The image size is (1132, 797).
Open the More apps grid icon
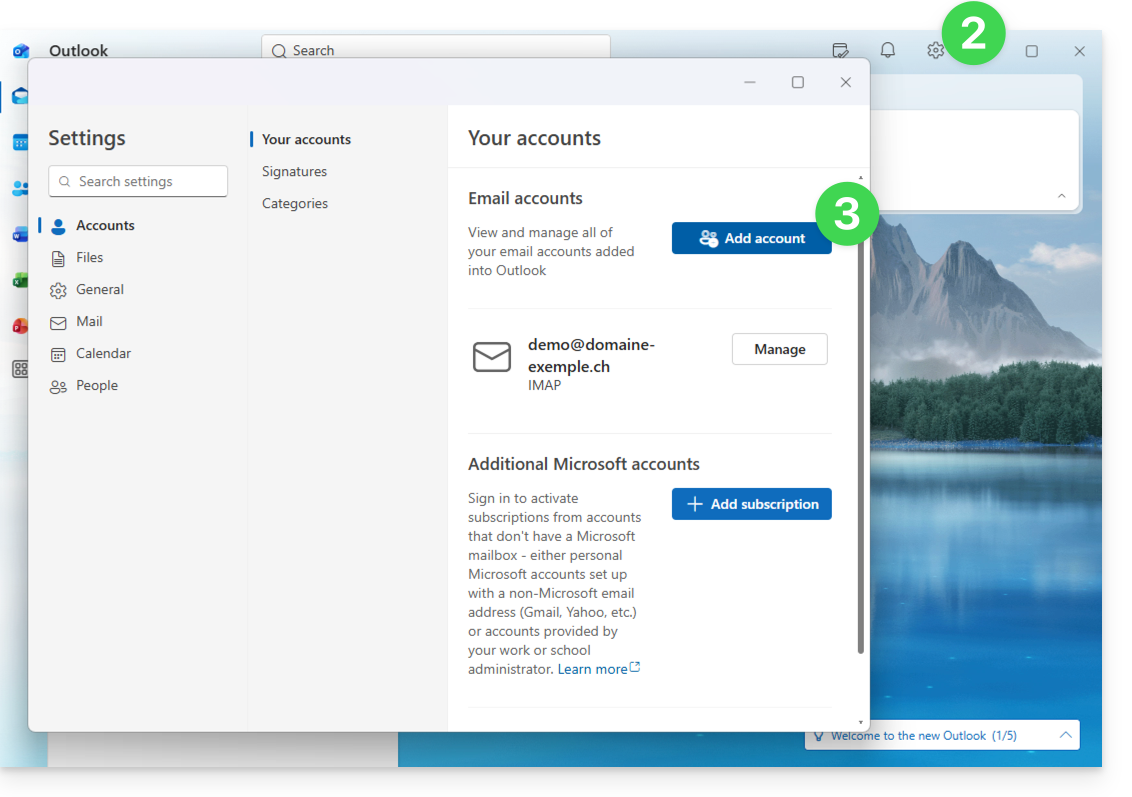tap(20, 369)
